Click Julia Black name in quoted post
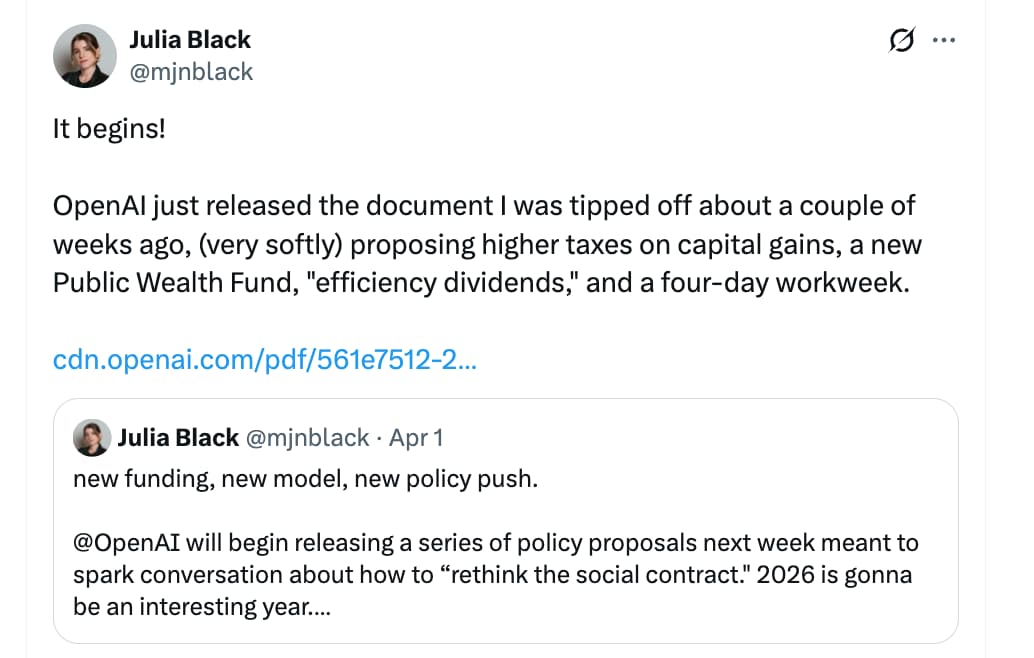This screenshot has height=658, width=1034. (178, 437)
